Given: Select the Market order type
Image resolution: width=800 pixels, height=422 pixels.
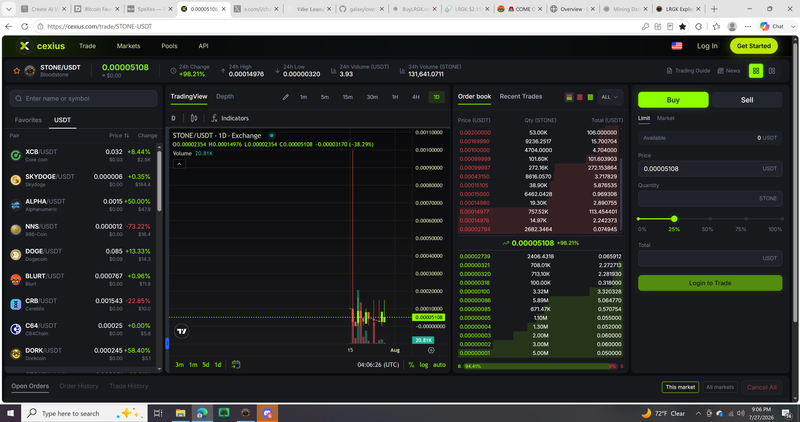Looking at the screenshot, I should point(665,118).
